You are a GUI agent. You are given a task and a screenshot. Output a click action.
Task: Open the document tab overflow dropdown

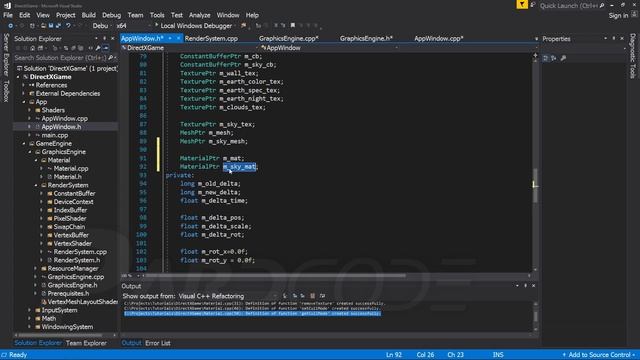click(536, 39)
